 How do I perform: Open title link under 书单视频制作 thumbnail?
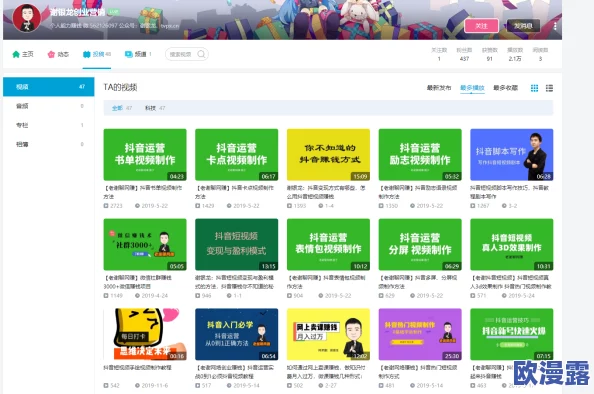(143, 192)
